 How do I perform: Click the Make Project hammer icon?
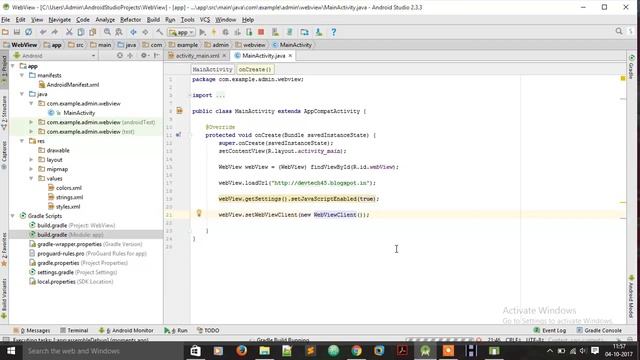[160, 32]
